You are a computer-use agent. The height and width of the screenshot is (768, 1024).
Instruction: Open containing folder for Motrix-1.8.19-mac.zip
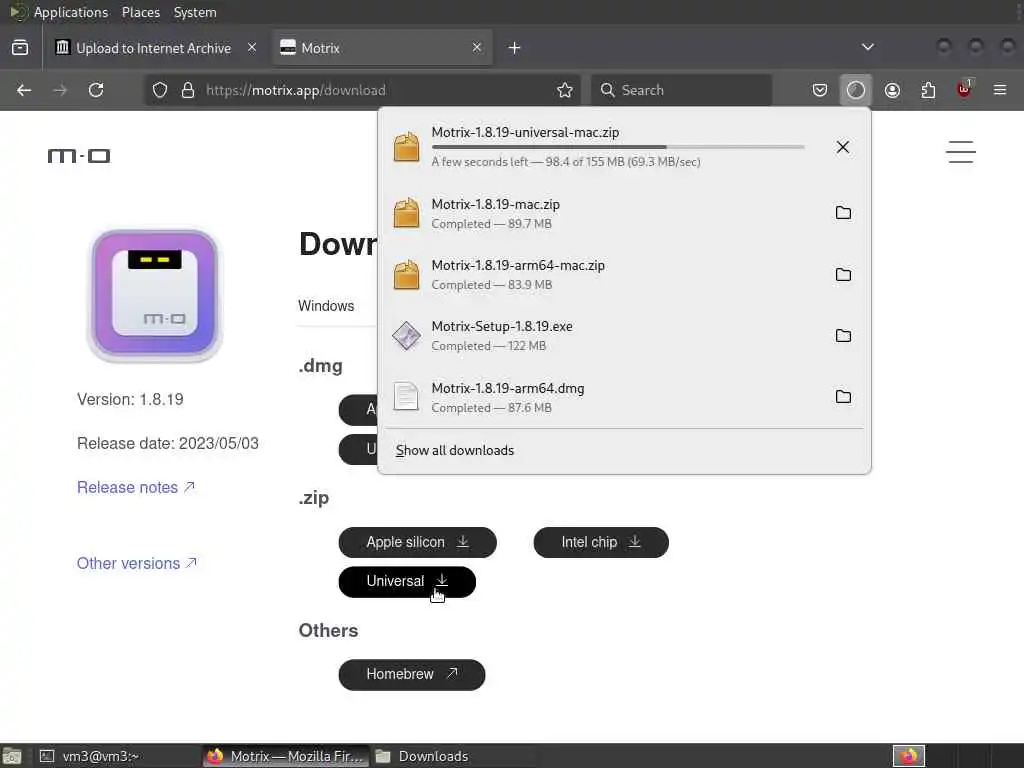pos(843,213)
